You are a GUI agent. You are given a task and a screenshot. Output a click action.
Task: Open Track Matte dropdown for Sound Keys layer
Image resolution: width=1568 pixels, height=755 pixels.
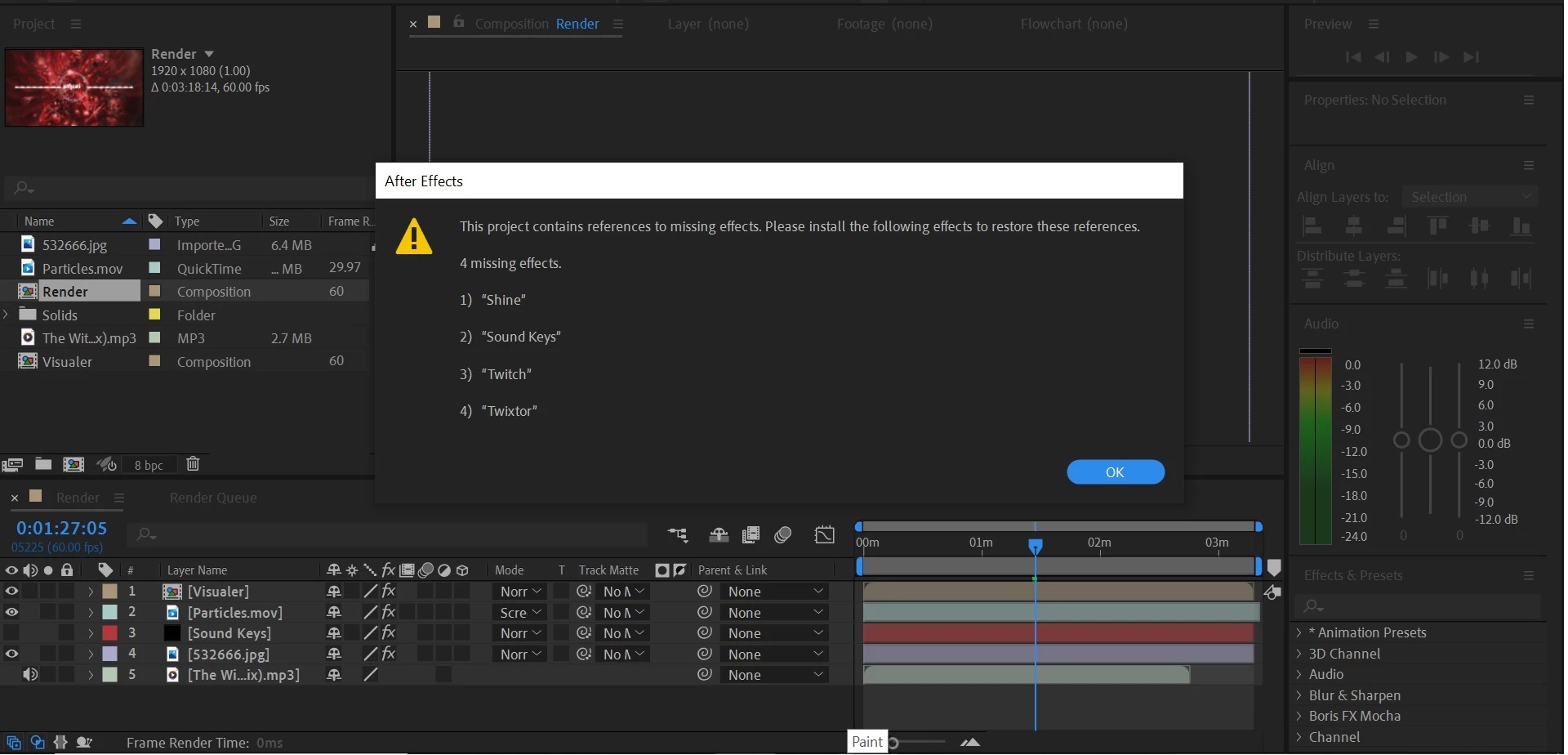[x=623, y=633]
